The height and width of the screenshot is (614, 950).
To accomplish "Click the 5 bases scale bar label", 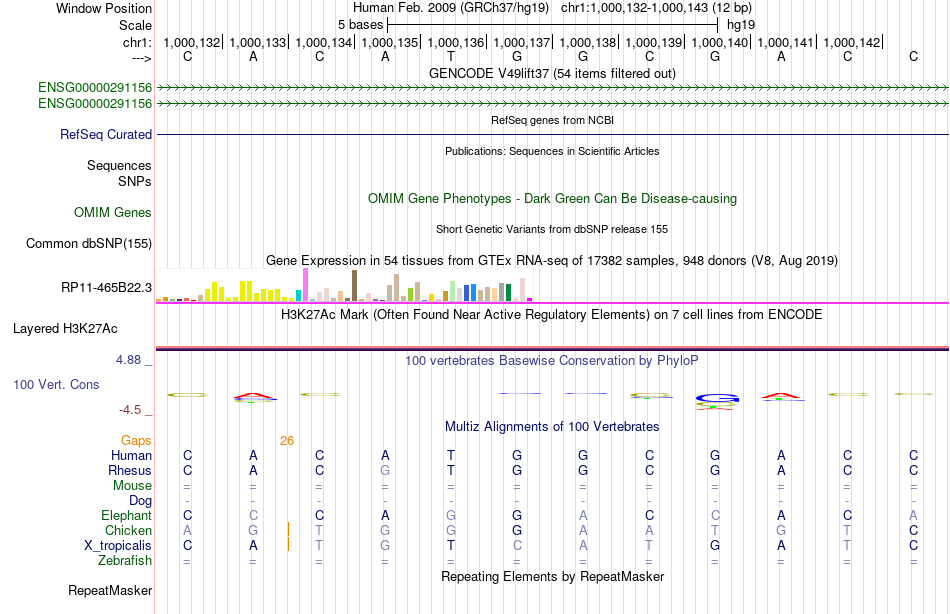I will (x=360, y=25).
